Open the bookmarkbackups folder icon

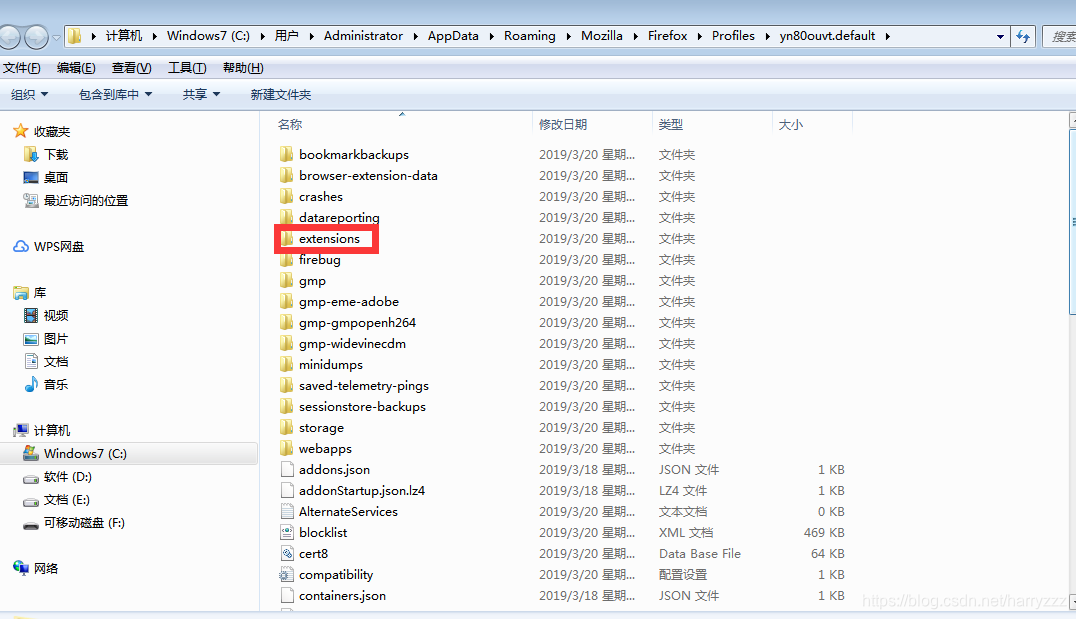pyautogui.click(x=287, y=154)
